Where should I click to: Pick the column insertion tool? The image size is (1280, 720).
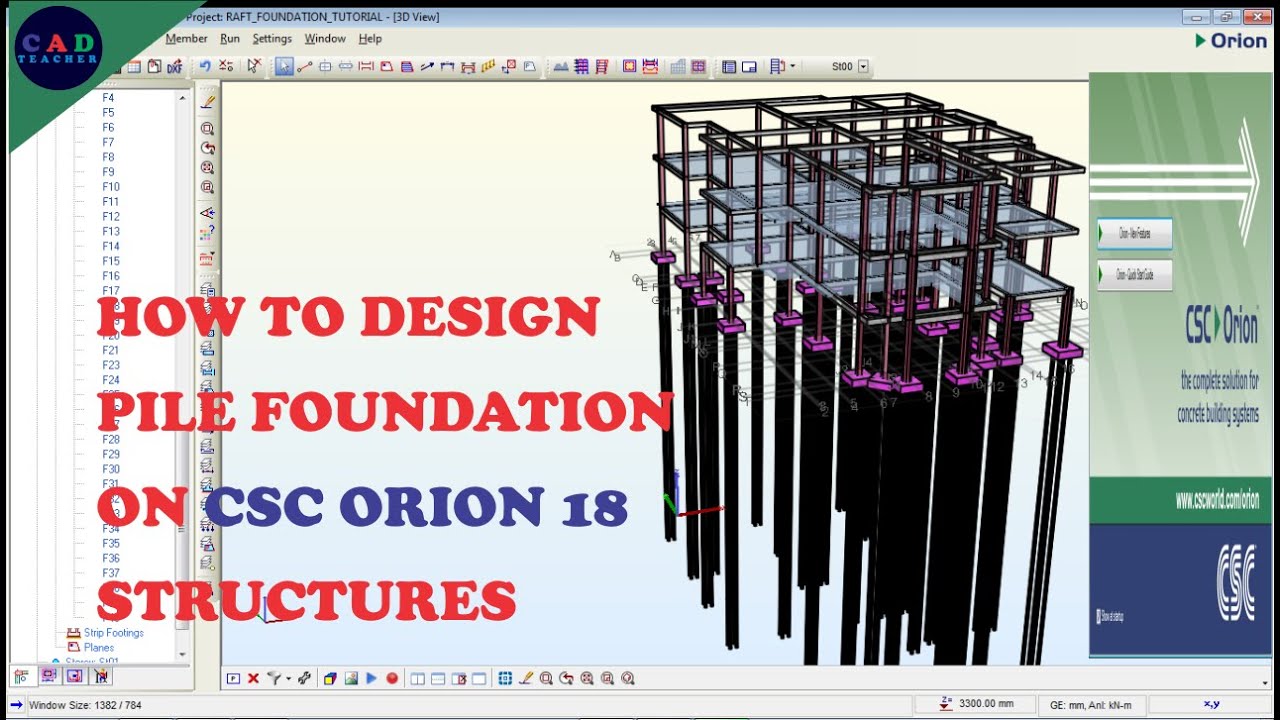pyautogui.click(x=325, y=66)
